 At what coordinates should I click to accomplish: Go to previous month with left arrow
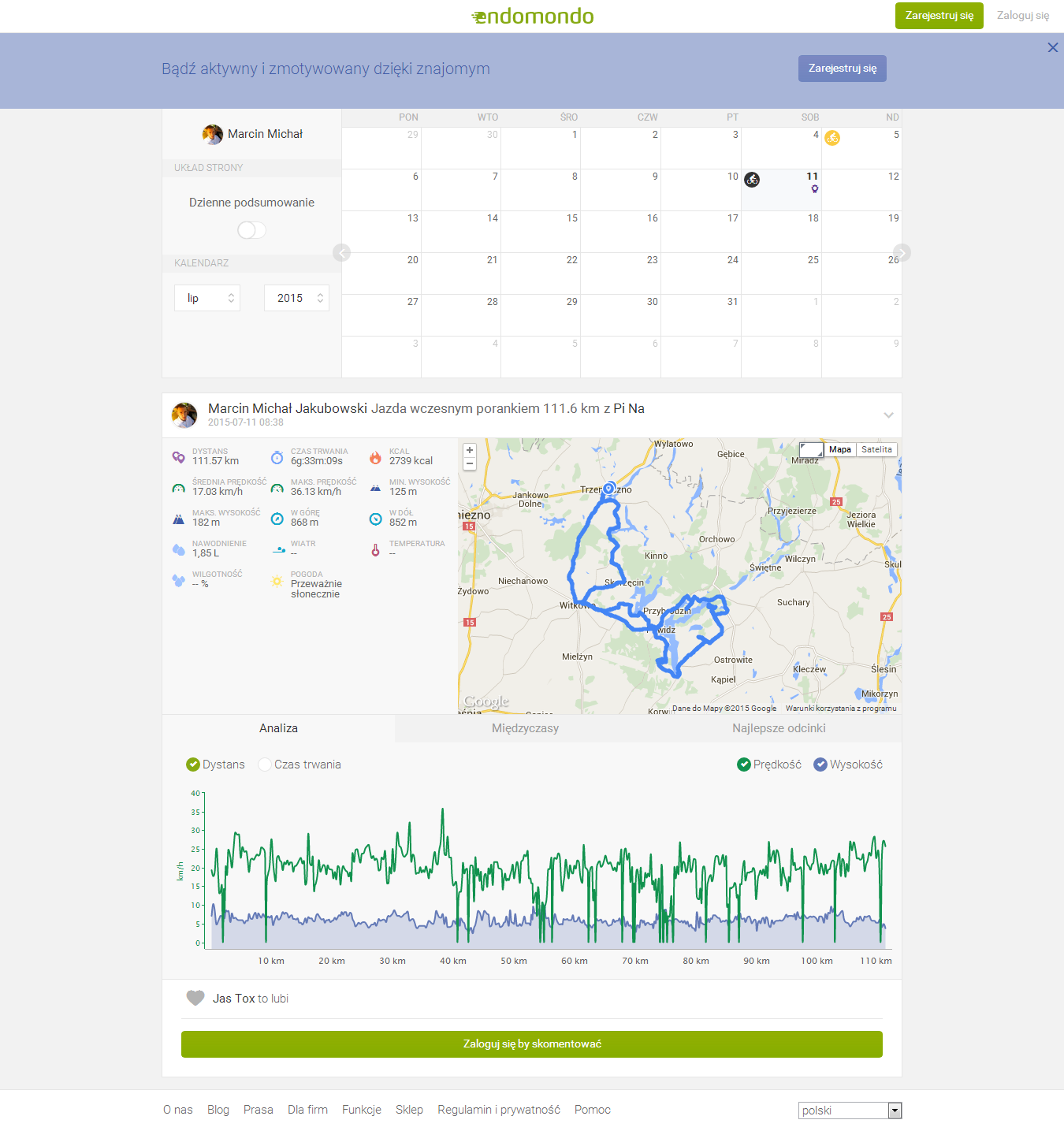341,252
